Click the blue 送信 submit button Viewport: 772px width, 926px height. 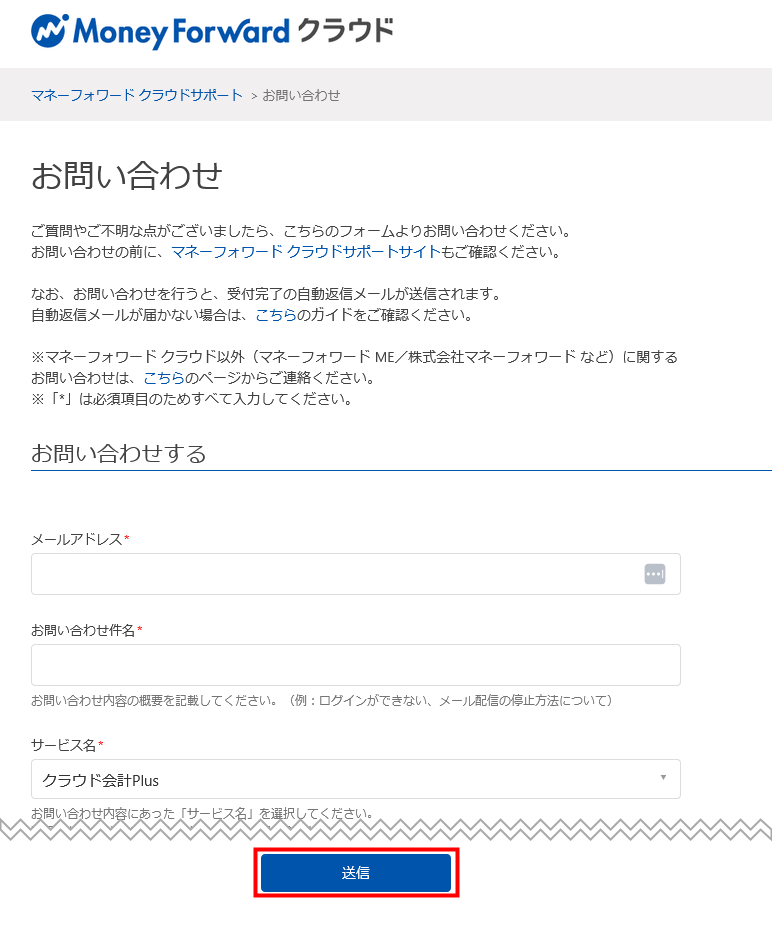356,873
